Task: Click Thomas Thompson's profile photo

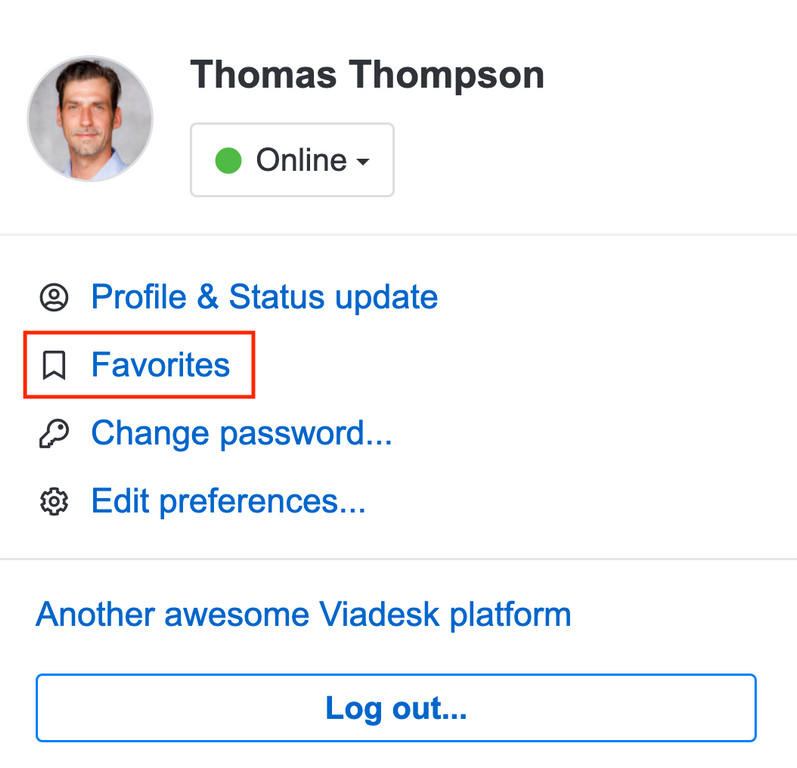Action: click(x=90, y=118)
